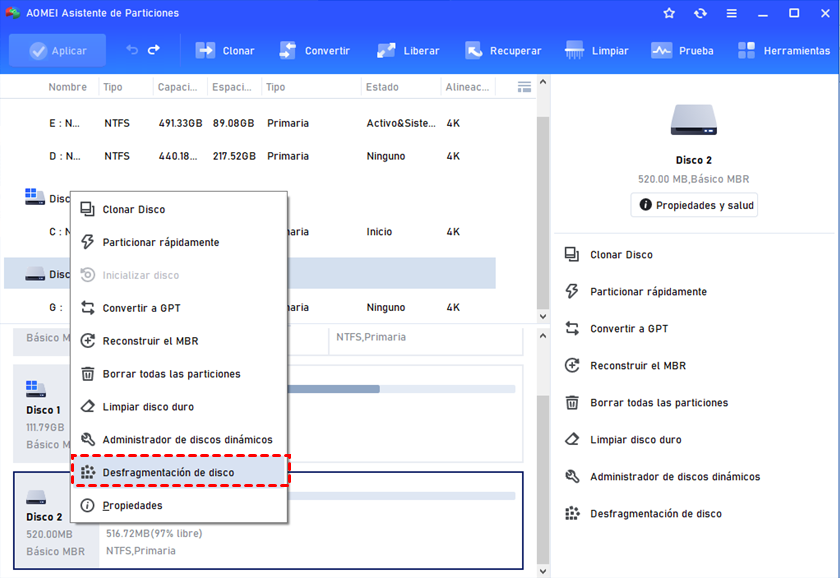Image resolution: width=840 pixels, height=578 pixels.
Task: Toggle the list view layout icon
Action: click(524, 87)
